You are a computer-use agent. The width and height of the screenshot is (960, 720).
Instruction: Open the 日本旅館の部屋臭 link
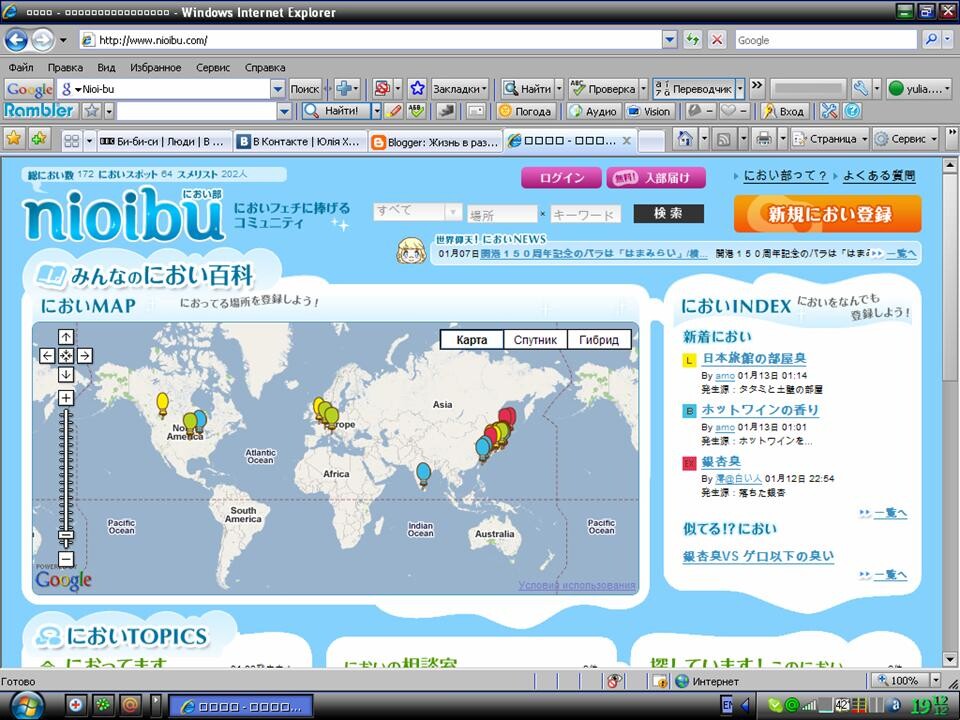(x=754, y=359)
